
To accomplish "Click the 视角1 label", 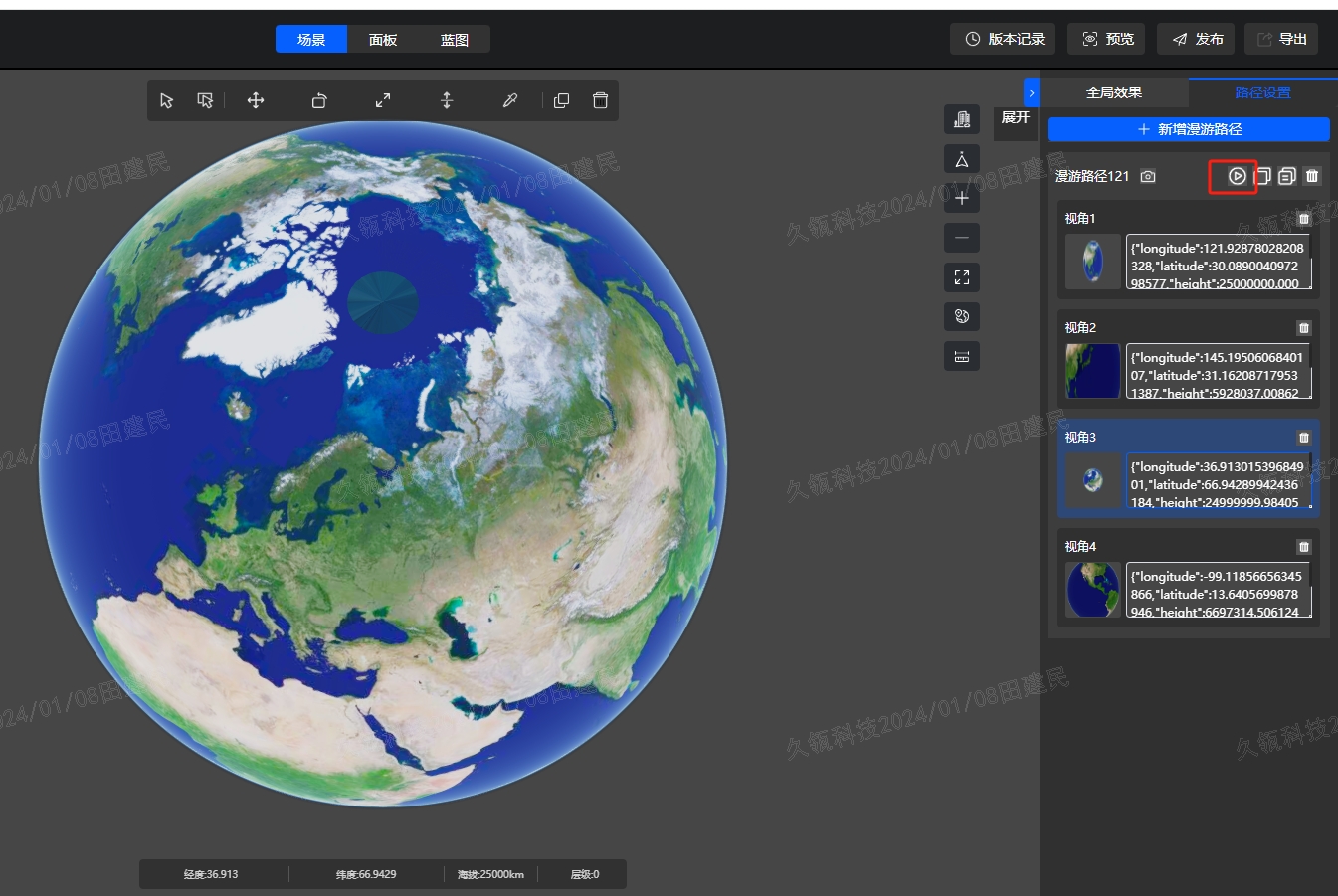I will coord(1080,219).
